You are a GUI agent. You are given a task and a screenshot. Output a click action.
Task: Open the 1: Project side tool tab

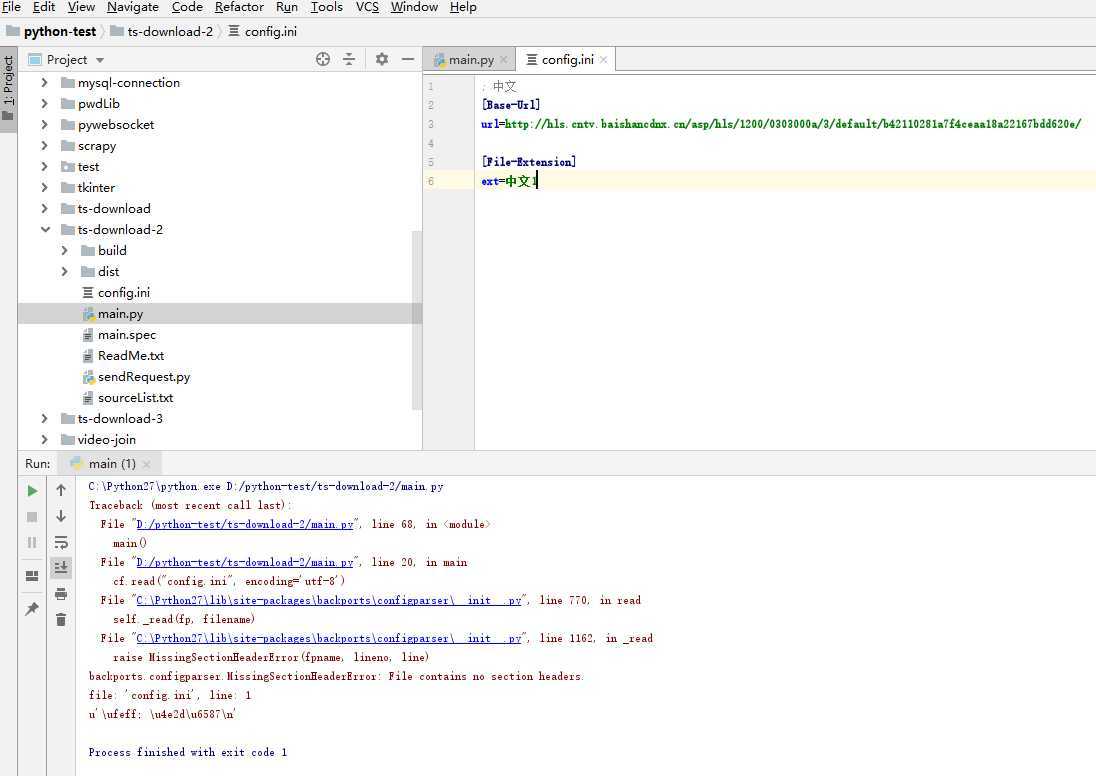(x=8, y=87)
